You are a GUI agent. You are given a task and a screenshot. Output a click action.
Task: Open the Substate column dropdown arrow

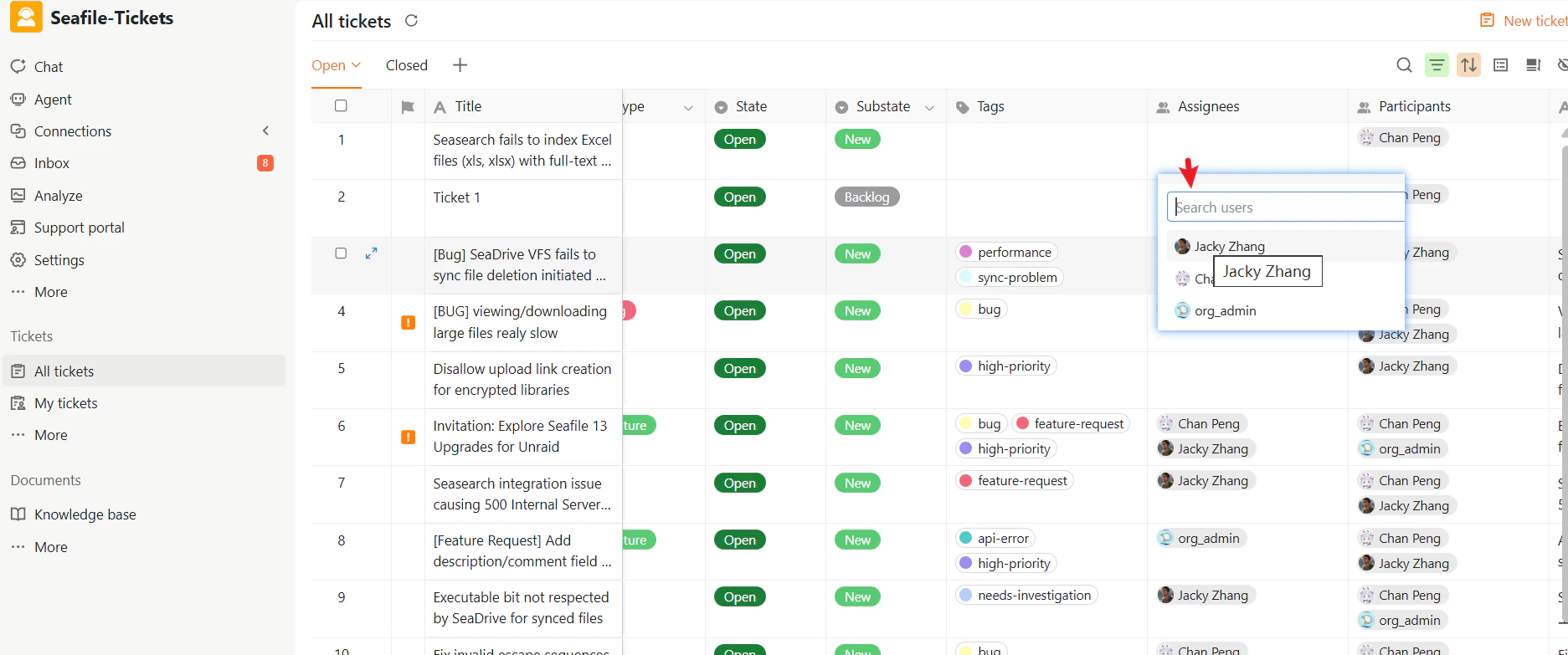(929, 107)
